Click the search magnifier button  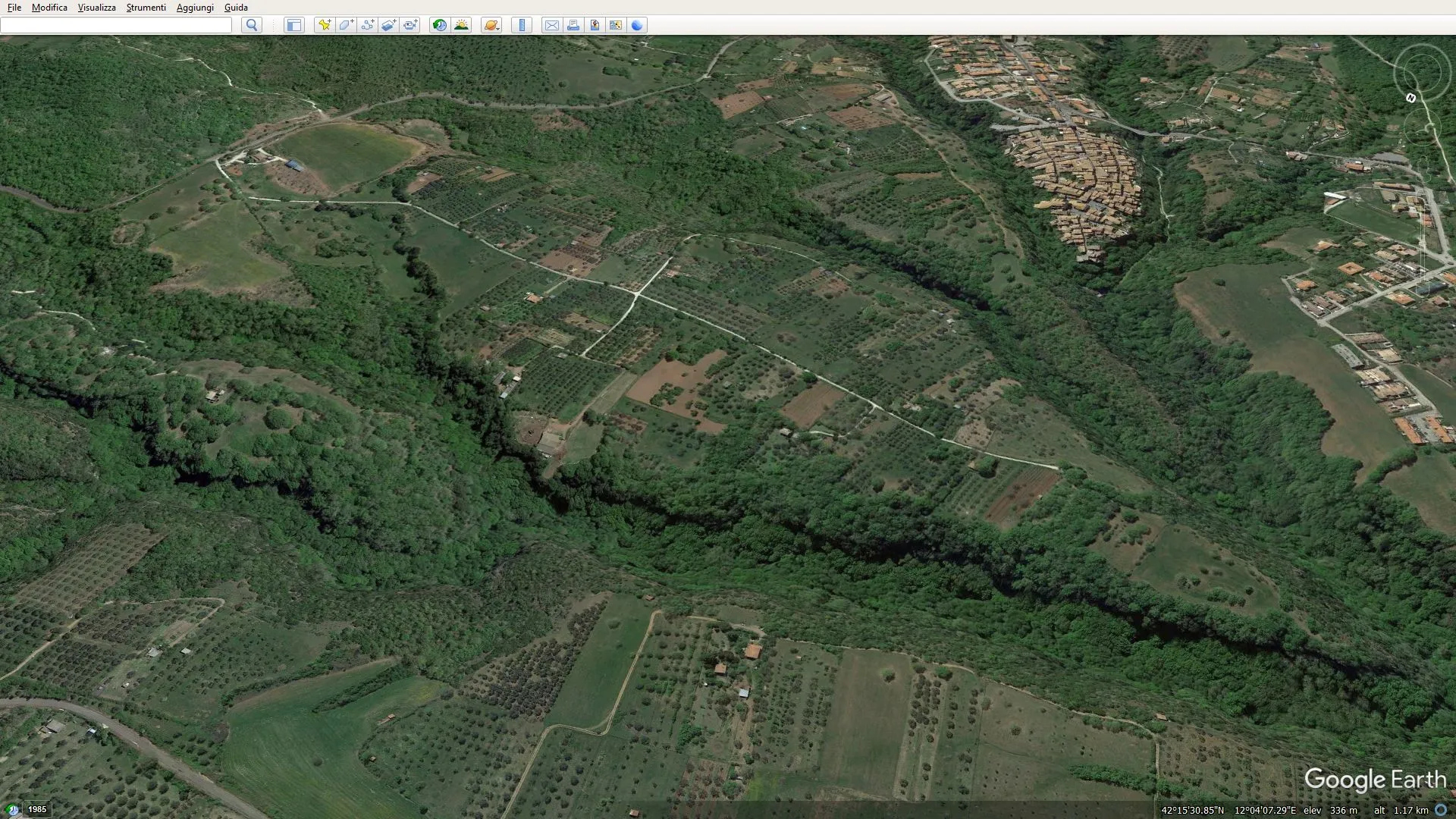pyautogui.click(x=251, y=25)
